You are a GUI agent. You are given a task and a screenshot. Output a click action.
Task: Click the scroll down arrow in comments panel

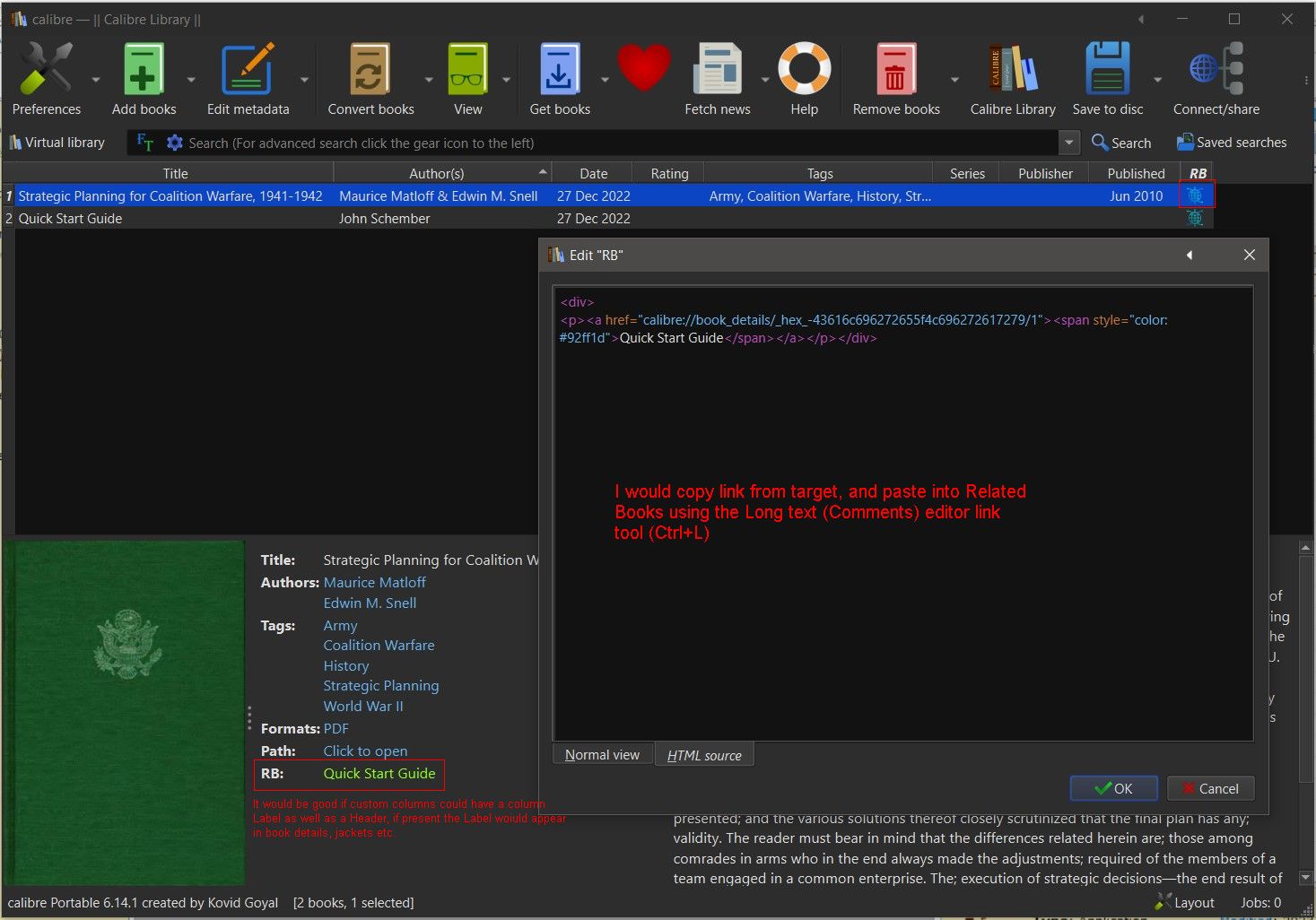[1306, 878]
